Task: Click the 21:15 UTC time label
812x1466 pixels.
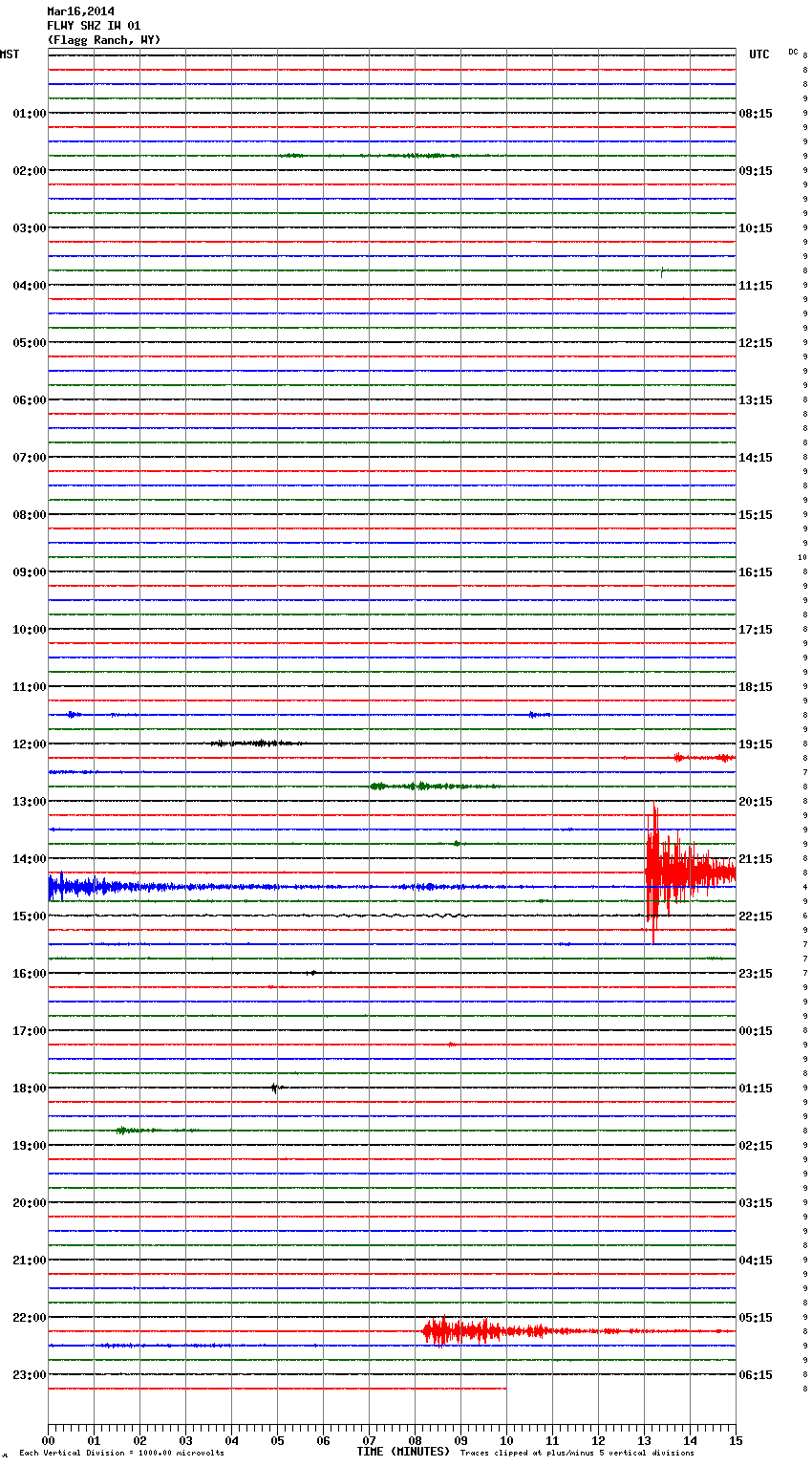Action: (x=756, y=859)
